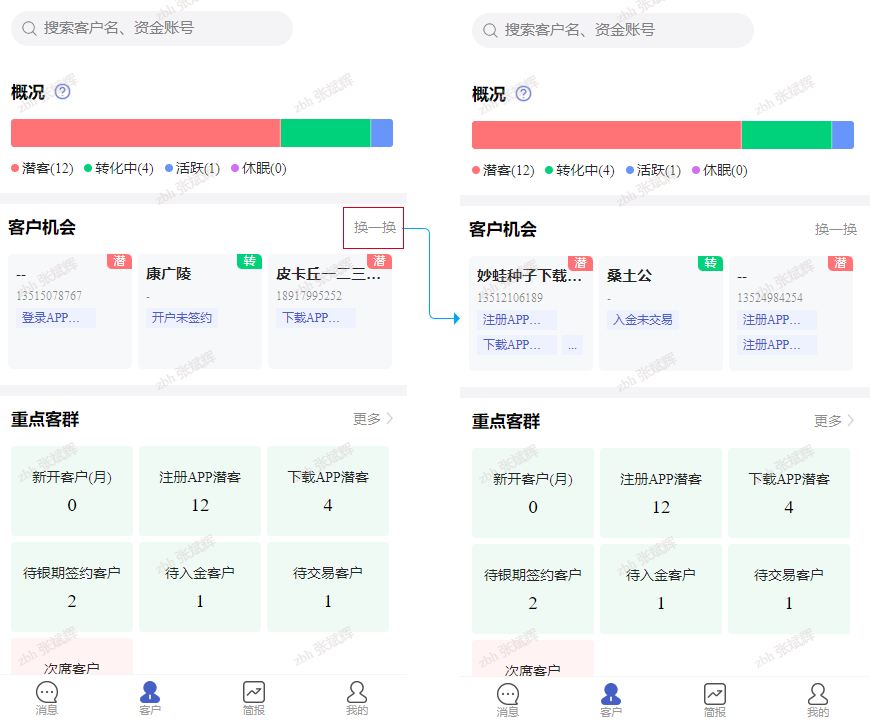Click the 转 badge on 桑土公 card
Screen dimensions: 870x725
(x=710, y=263)
